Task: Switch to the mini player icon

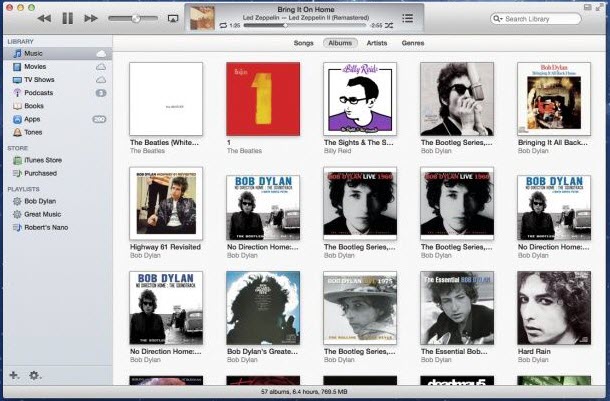Action: (x=587, y=7)
